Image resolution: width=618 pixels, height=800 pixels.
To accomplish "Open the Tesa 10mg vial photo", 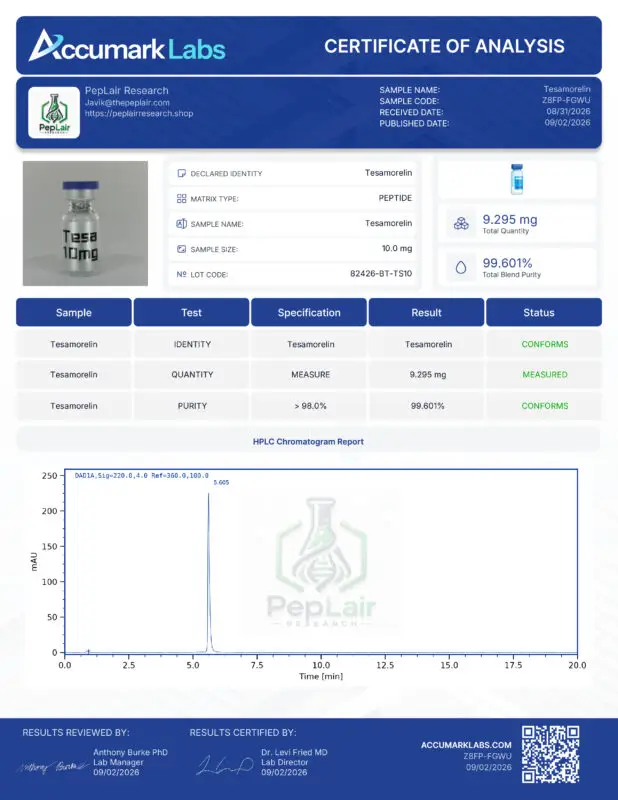I will tap(85, 223).
